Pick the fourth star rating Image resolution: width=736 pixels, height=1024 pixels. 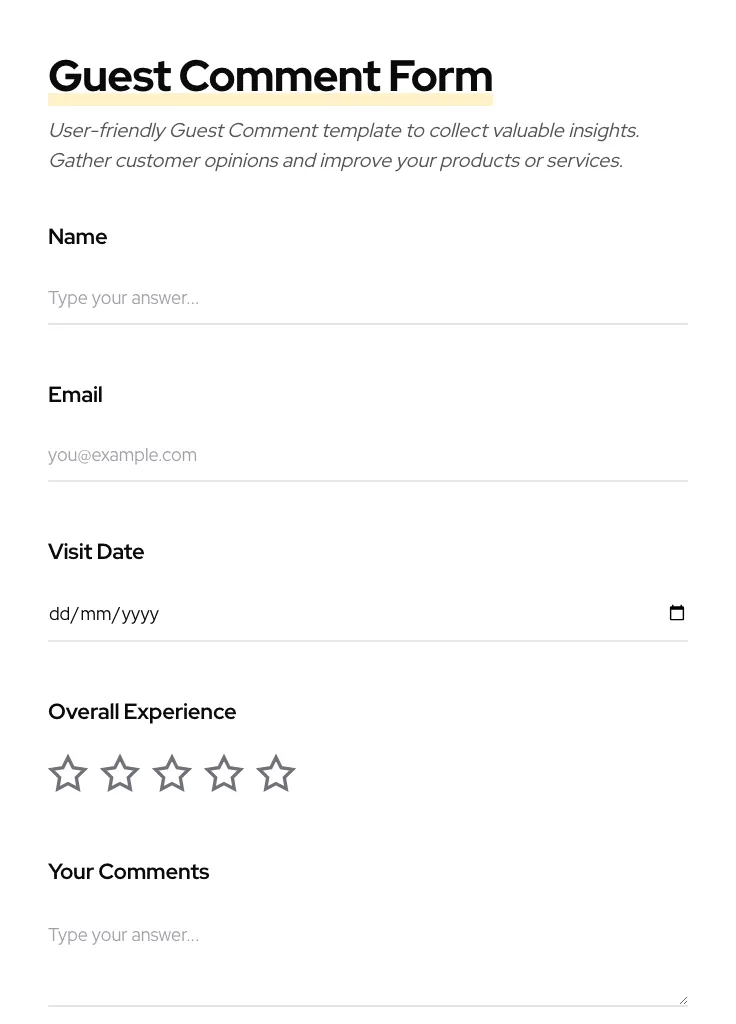click(224, 774)
